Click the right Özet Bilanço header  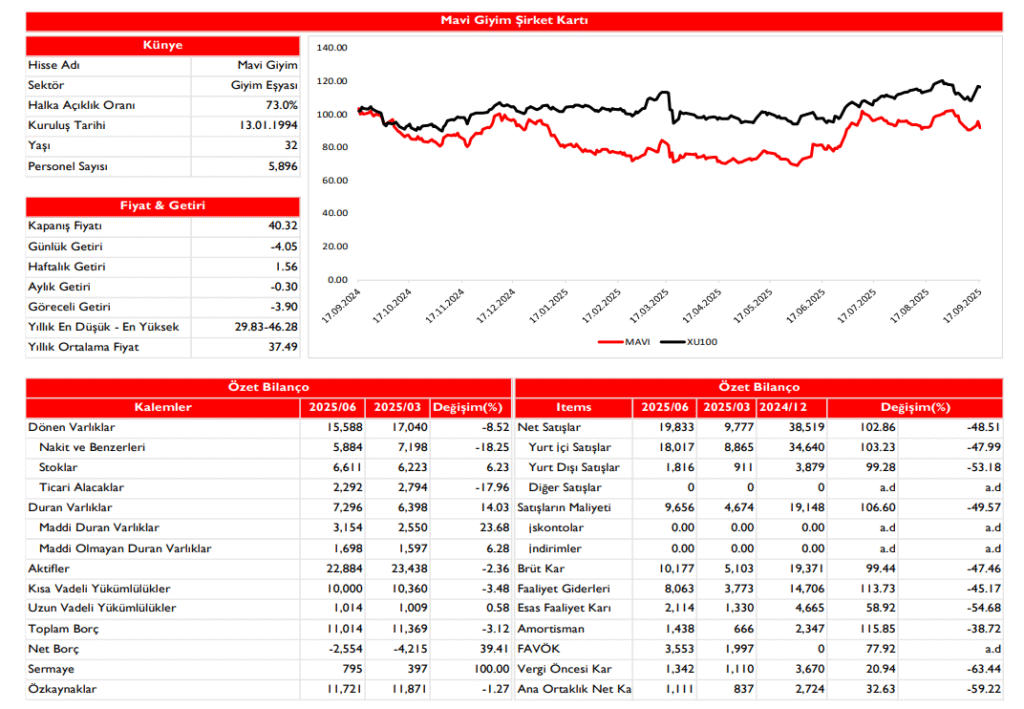[762, 387]
